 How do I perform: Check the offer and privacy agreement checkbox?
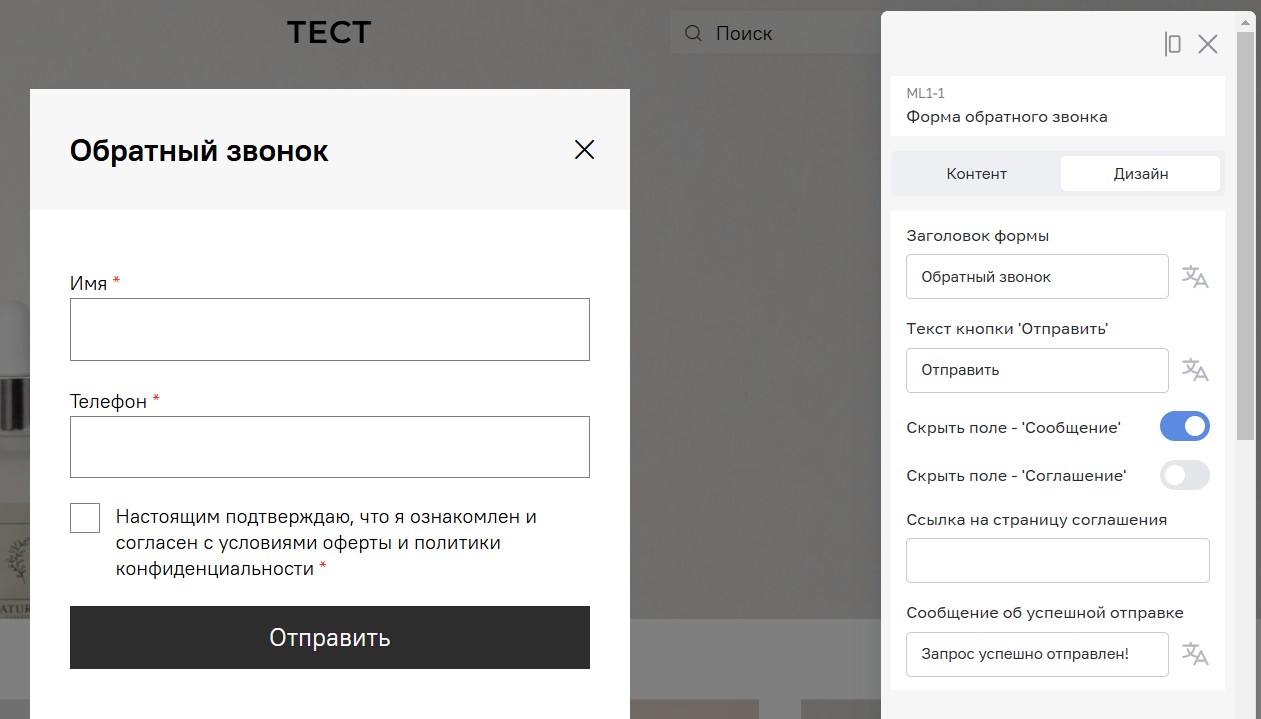click(x=85, y=518)
